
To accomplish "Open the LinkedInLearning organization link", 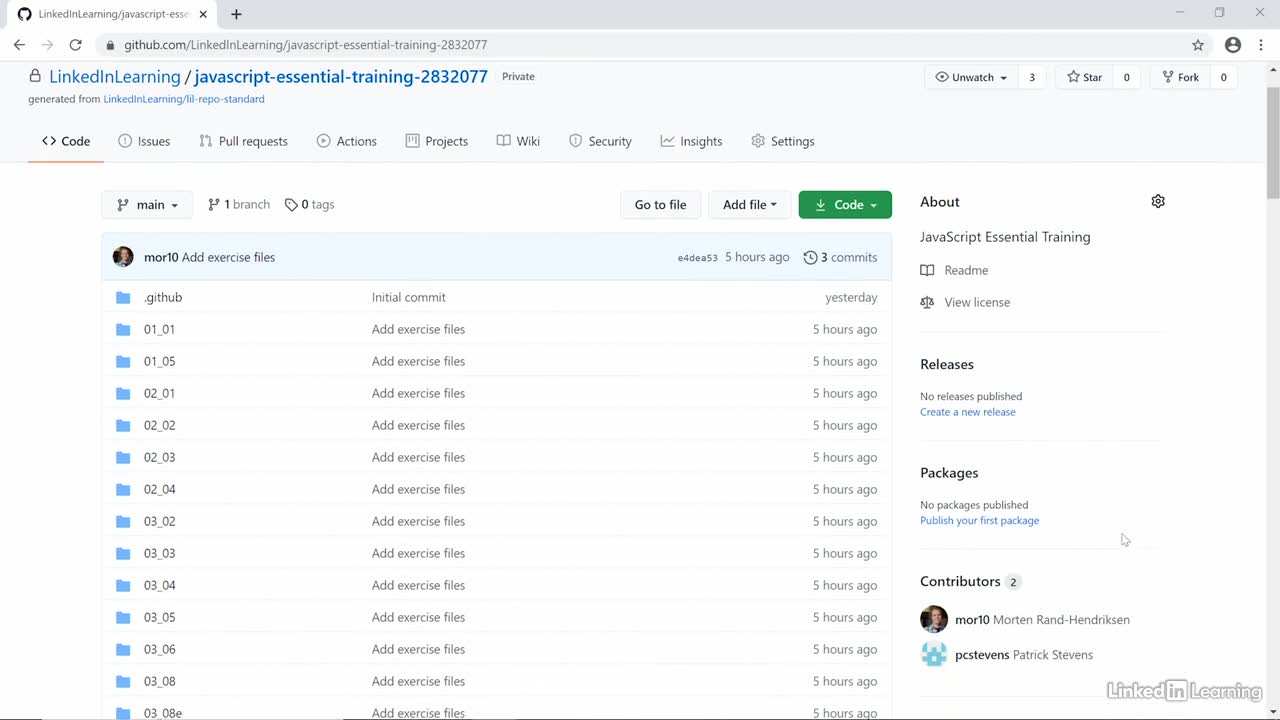I will 115,76.
